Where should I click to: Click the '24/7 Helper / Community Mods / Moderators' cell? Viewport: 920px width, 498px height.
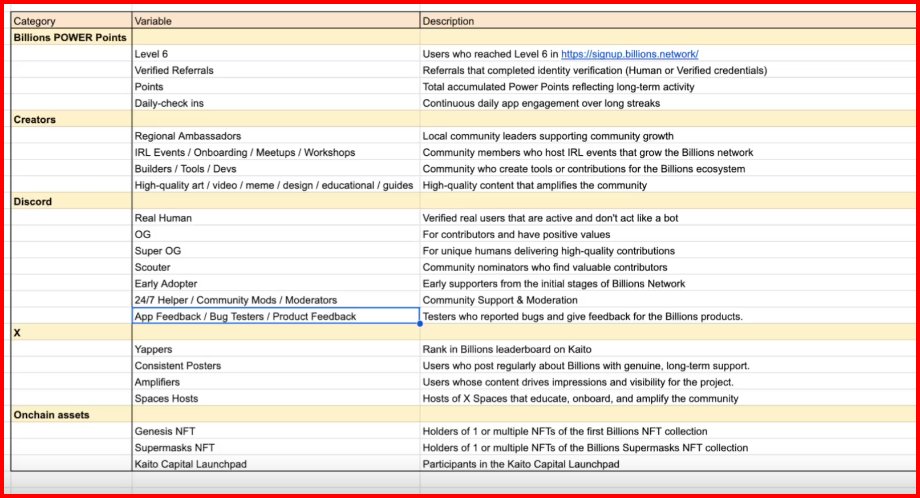[276, 300]
